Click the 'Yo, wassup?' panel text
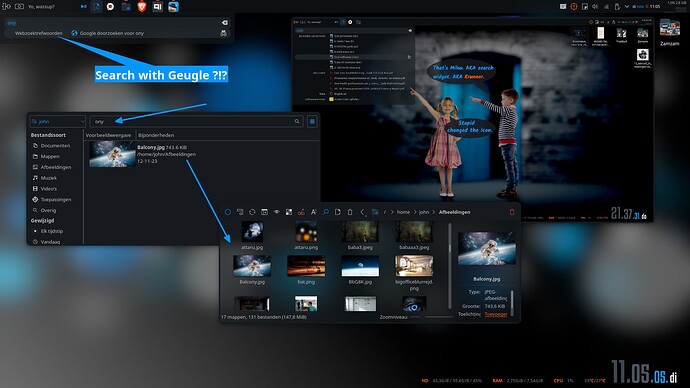 coord(42,7)
